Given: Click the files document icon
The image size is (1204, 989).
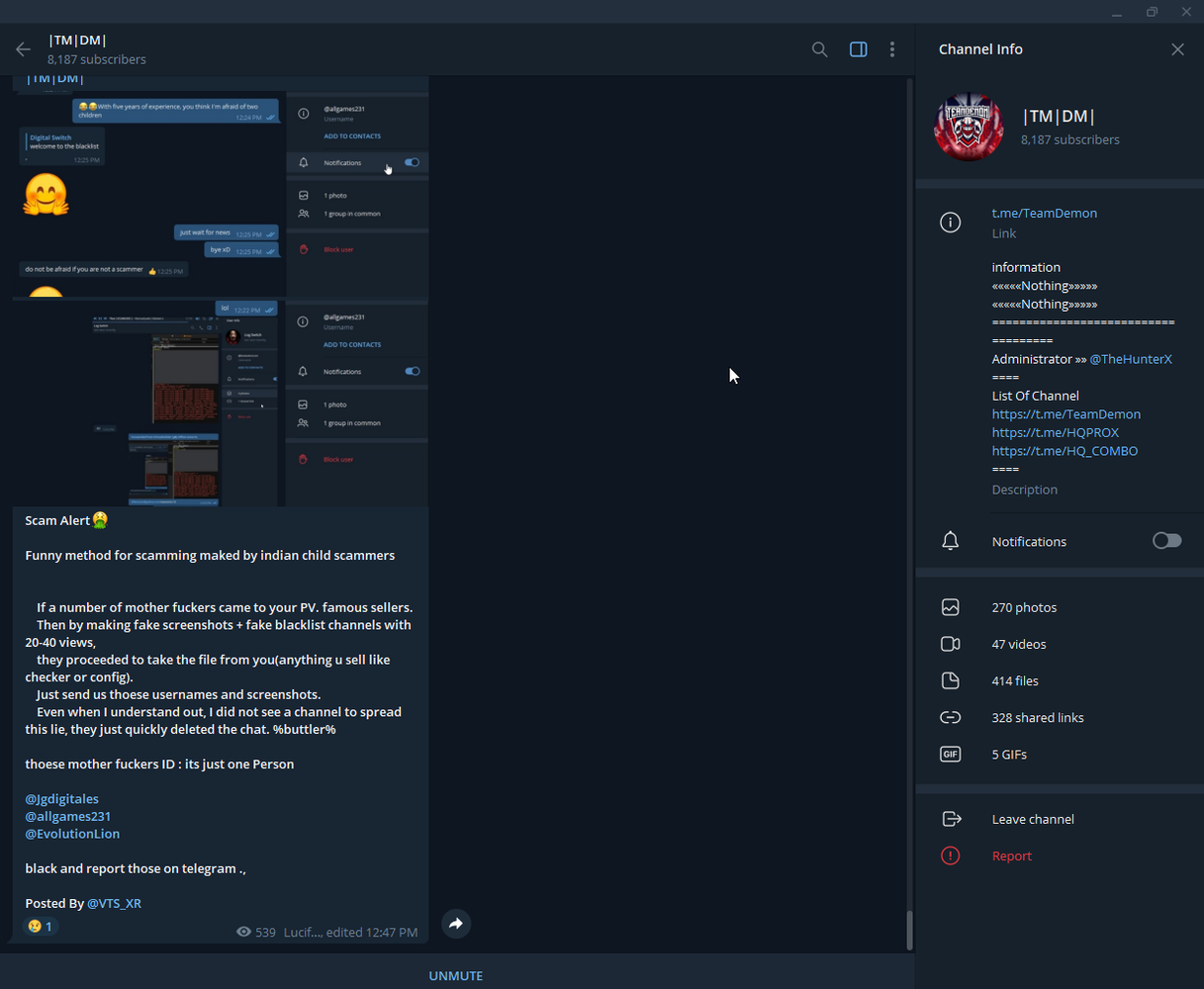Looking at the screenshot, I should [950, 680].
